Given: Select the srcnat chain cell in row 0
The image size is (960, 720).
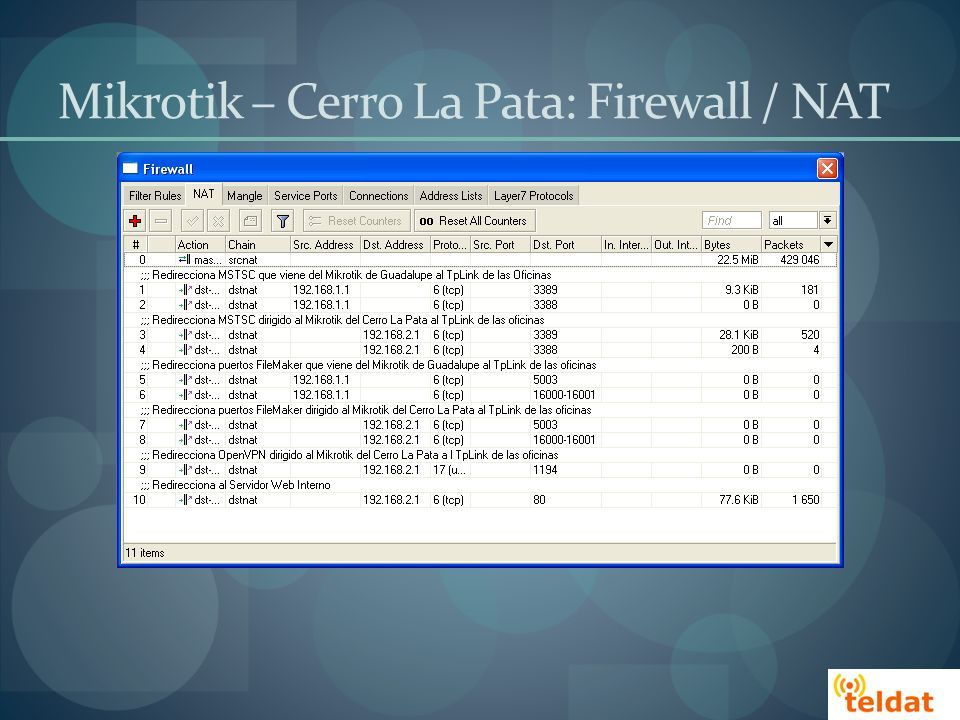Looking at the screenshot, I should pos(242,260).
